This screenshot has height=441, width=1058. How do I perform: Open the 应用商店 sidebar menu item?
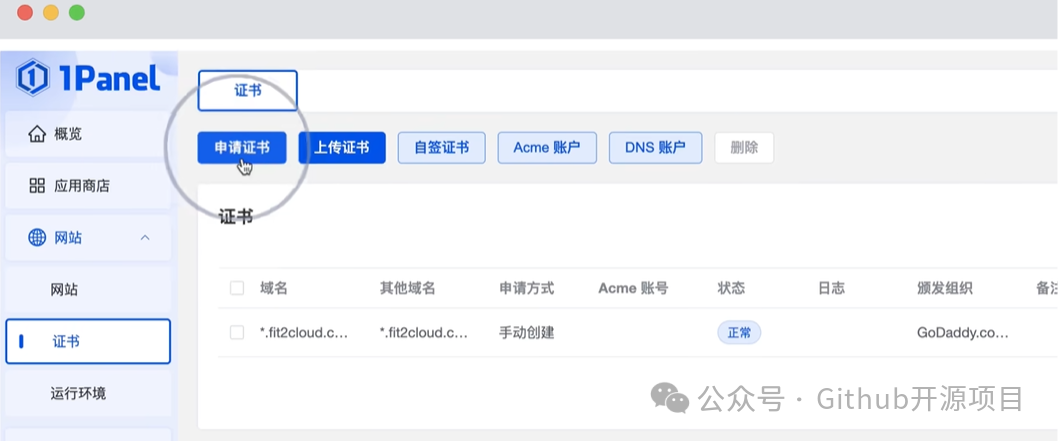pos(88,186)
